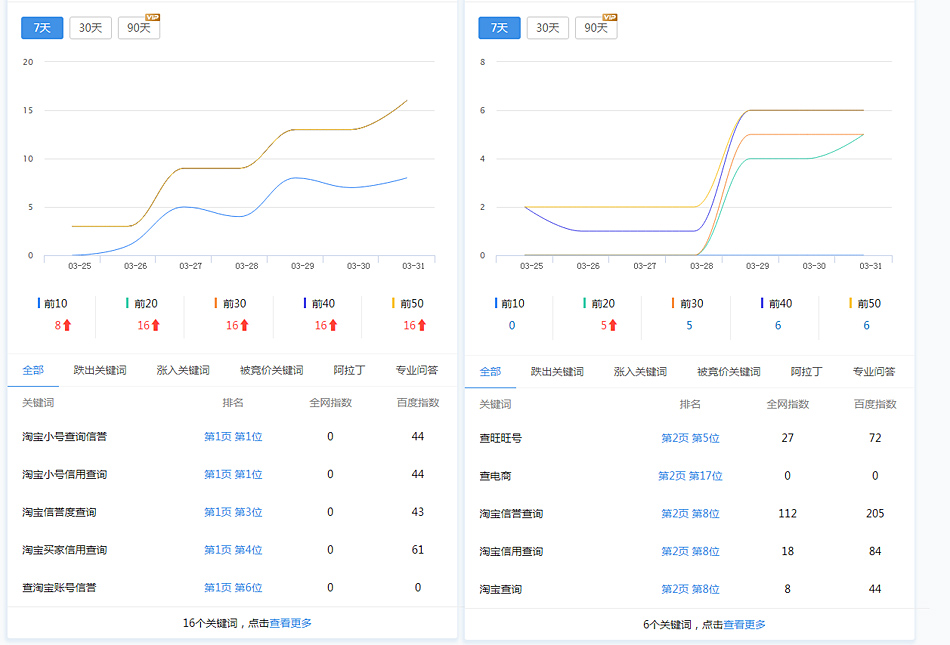Screen dimensions: 950x645
Task: Click VIP badge on 90天 in 16-keyword panel
Action: pyautogui.click(x=152, y=18)
